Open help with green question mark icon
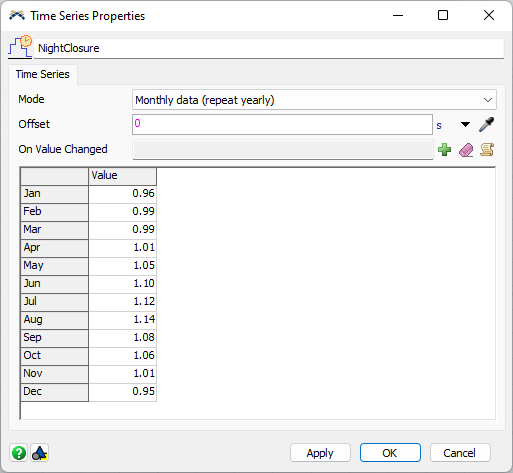The width and height of the screenshot is (513, 473). [x=19, y=453]
